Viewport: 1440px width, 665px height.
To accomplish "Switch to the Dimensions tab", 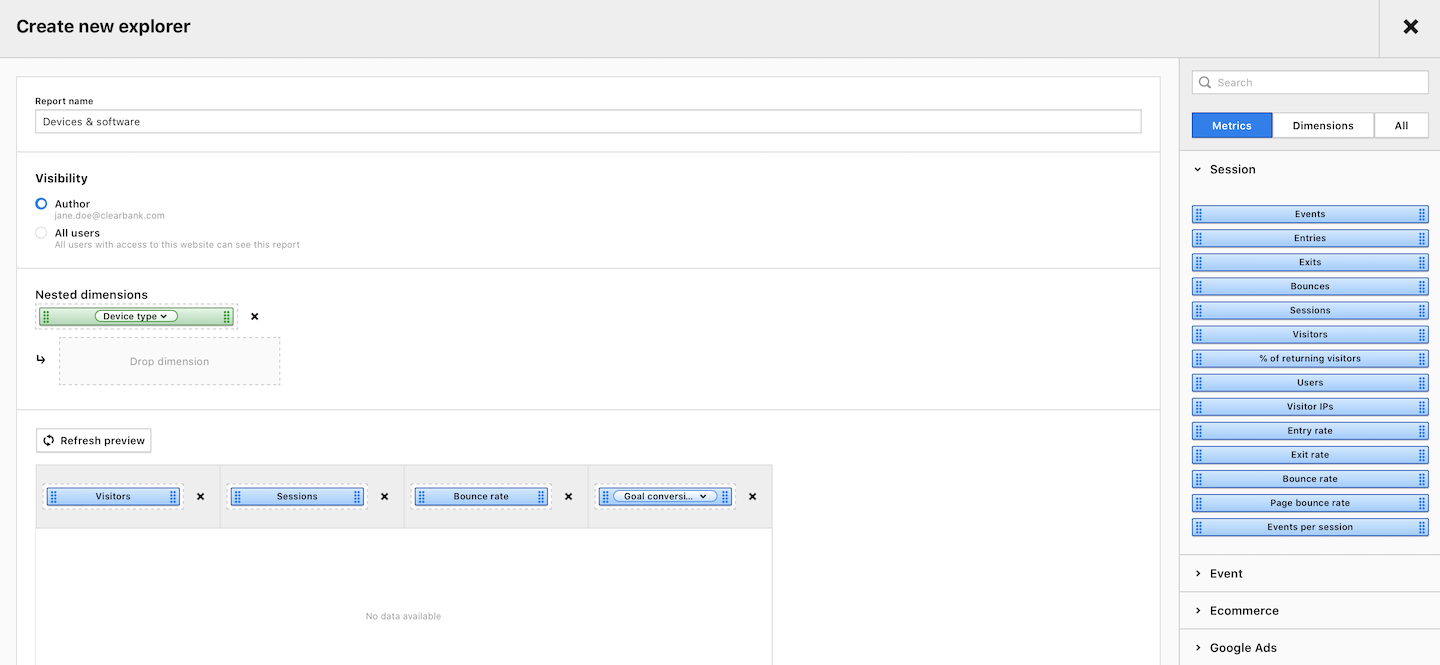I will tap(1323, 125).
